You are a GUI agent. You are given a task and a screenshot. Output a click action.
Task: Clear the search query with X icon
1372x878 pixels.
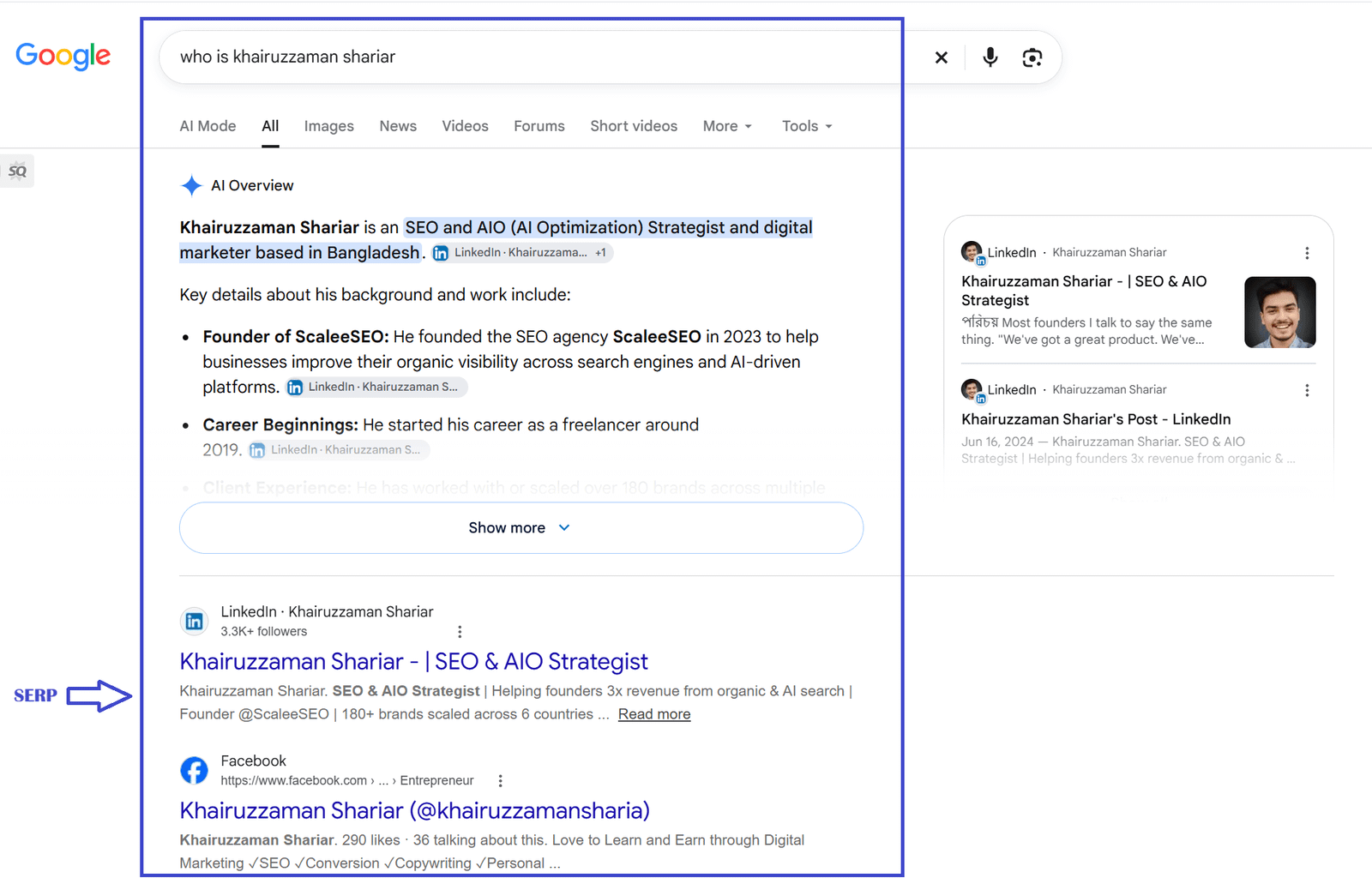pyautogui.click(x=941, y=57)
